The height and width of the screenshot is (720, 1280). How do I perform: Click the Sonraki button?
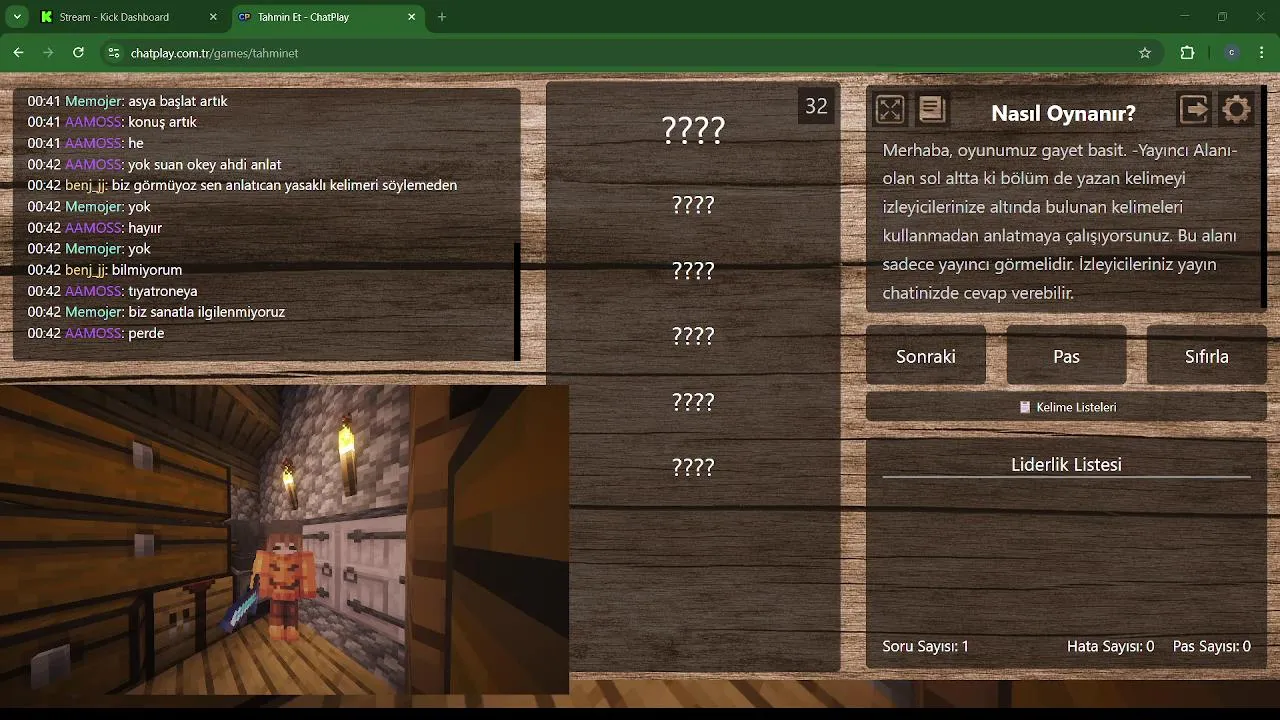coord(926,356)
